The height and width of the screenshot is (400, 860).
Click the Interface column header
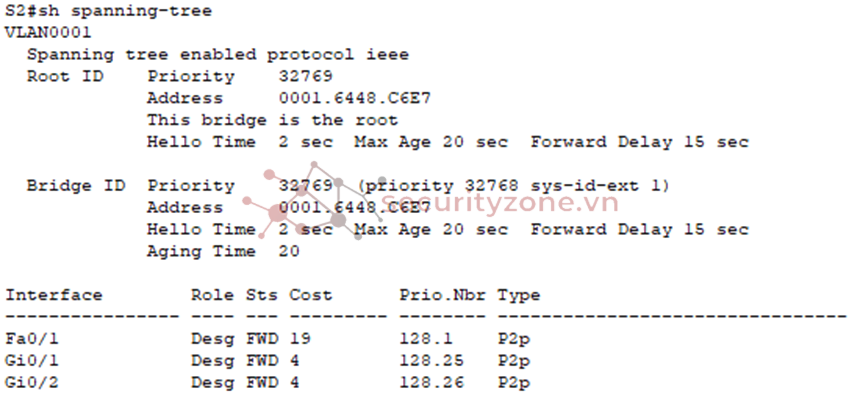[54, 295]
